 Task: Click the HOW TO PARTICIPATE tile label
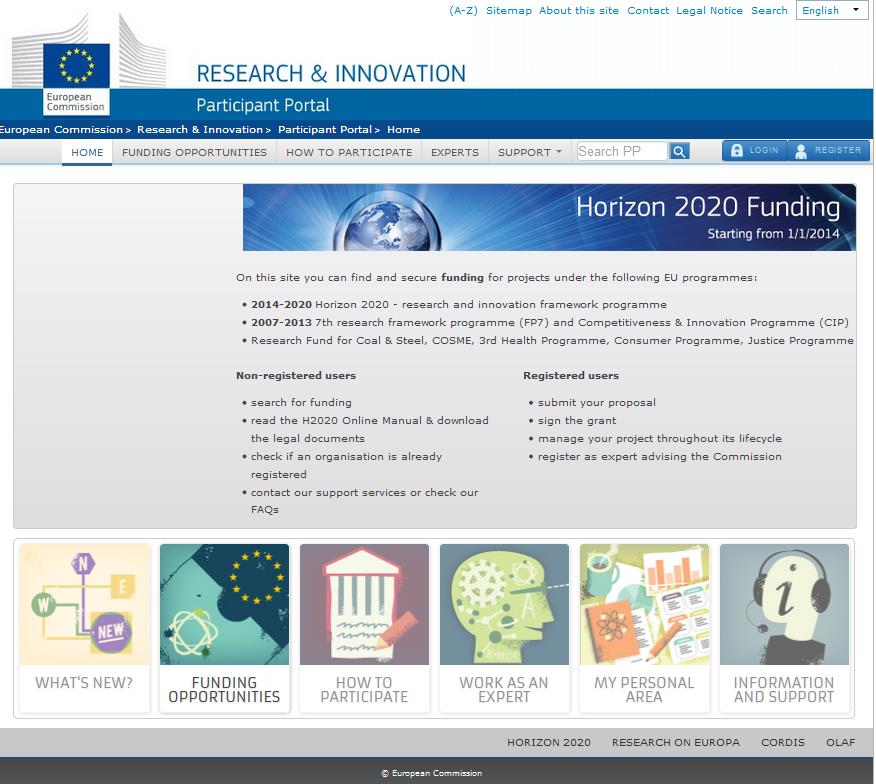pos(364,690)
